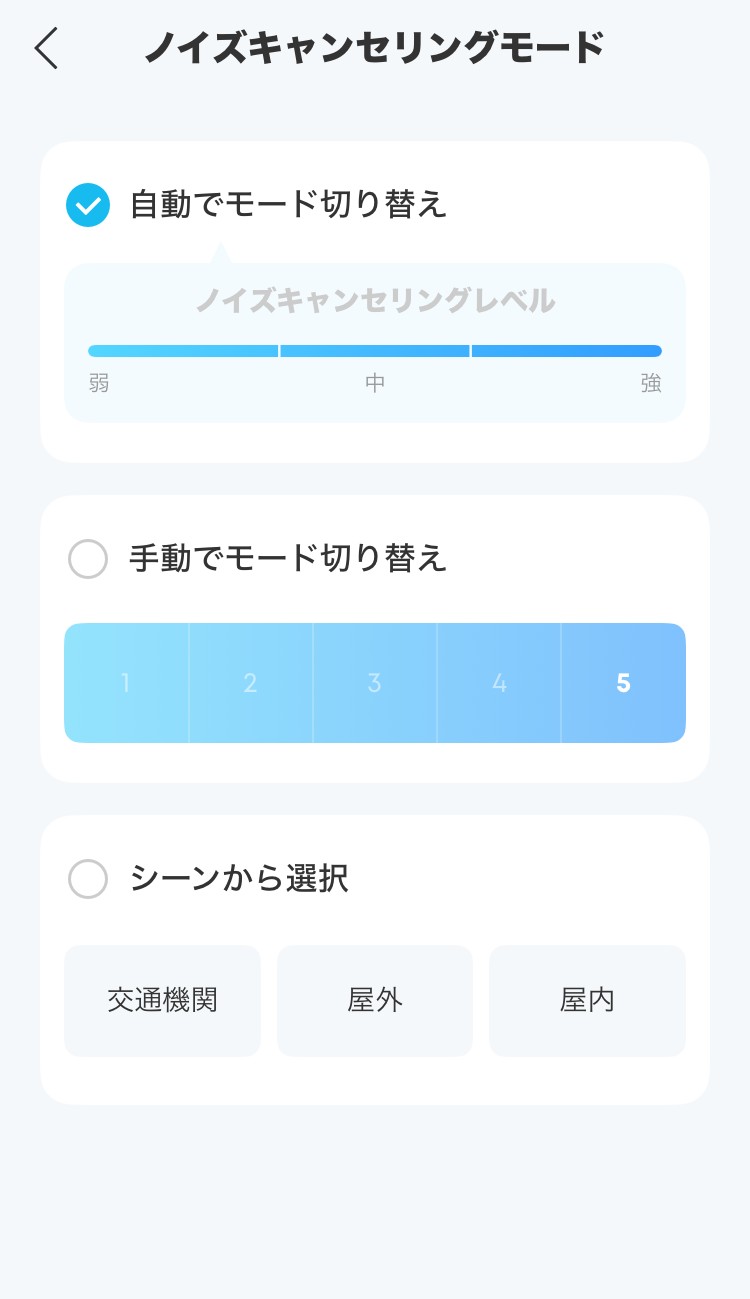Set manual noise cancelling level 2
The width and height of the screenshot is (750, 1299).
[250, 683]
